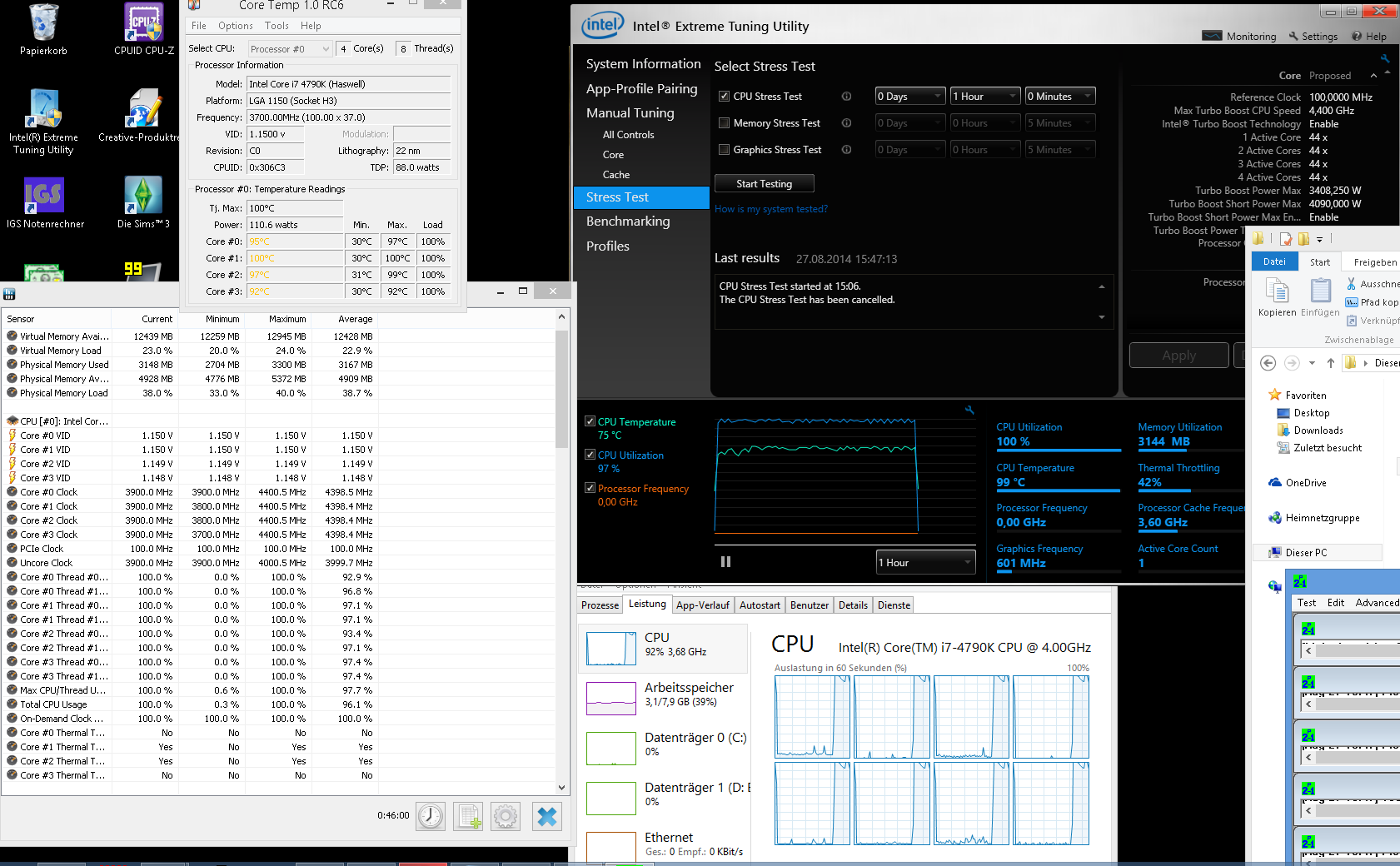Click the clock reset icon in sensor window
The image size is (1400, 866).
coord(431,816)
